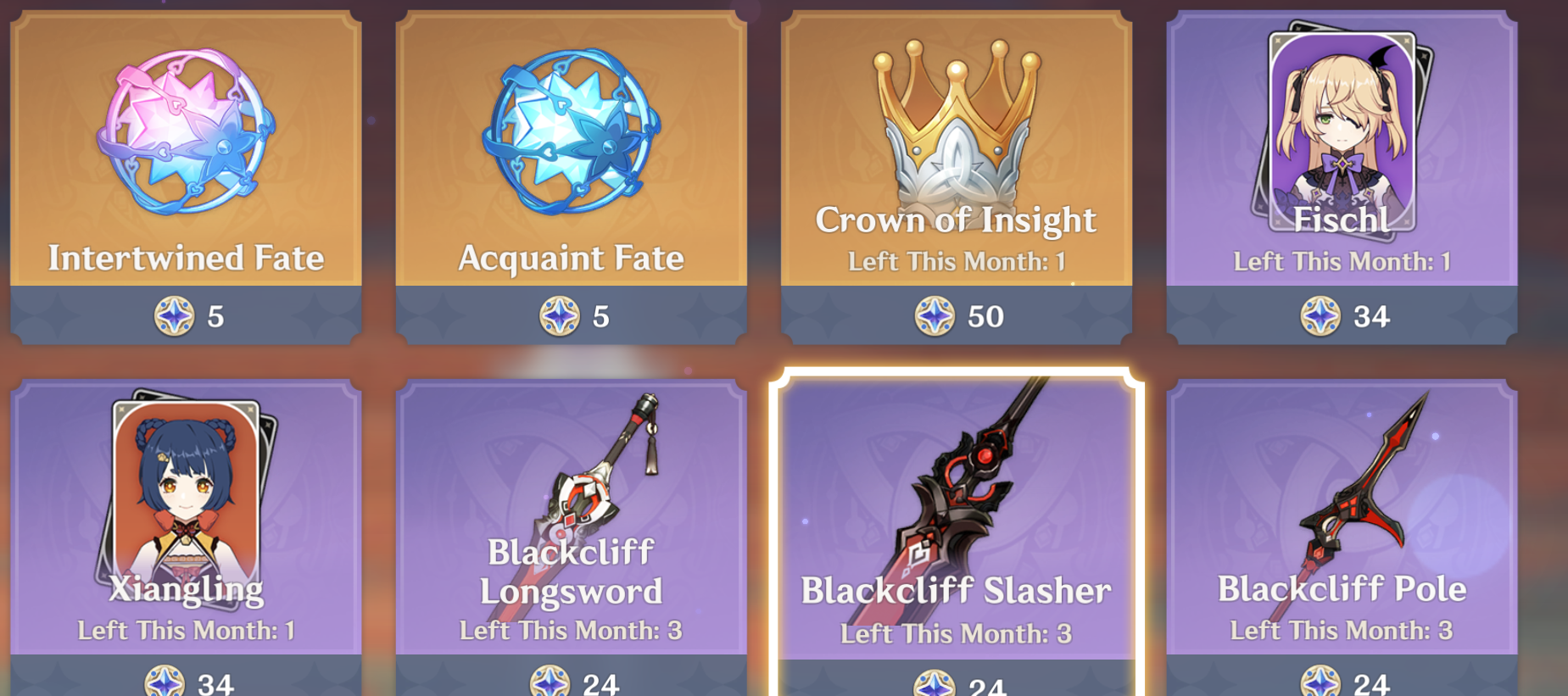Click the 34 Starglitter price under Fischl

[x=1345, y=316]
